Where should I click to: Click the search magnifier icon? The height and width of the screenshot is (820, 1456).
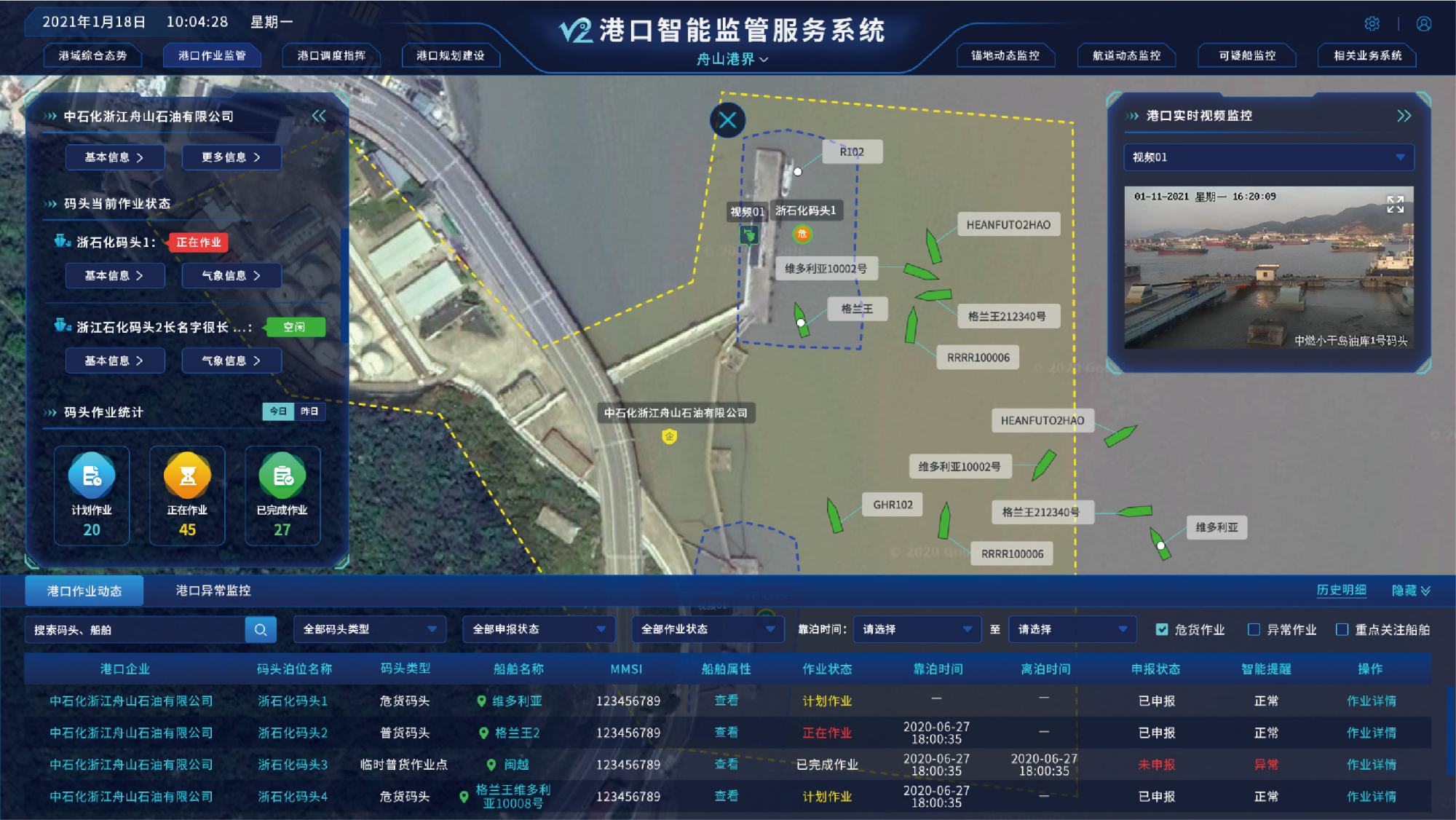click(x=261, y=630)
